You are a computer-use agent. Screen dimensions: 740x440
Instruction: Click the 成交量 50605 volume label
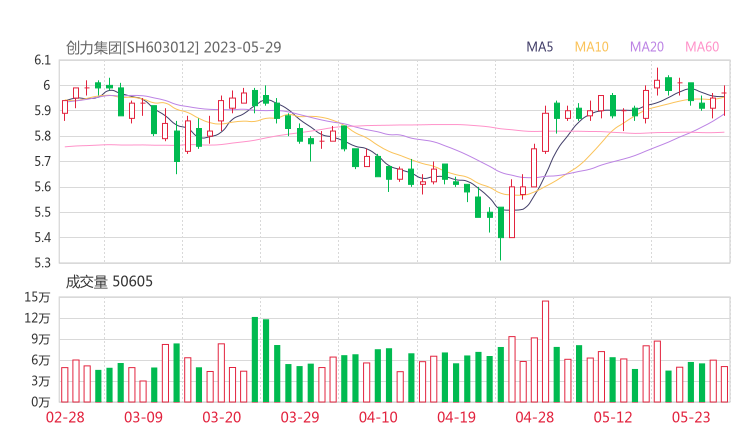click(x=109, y=282)
